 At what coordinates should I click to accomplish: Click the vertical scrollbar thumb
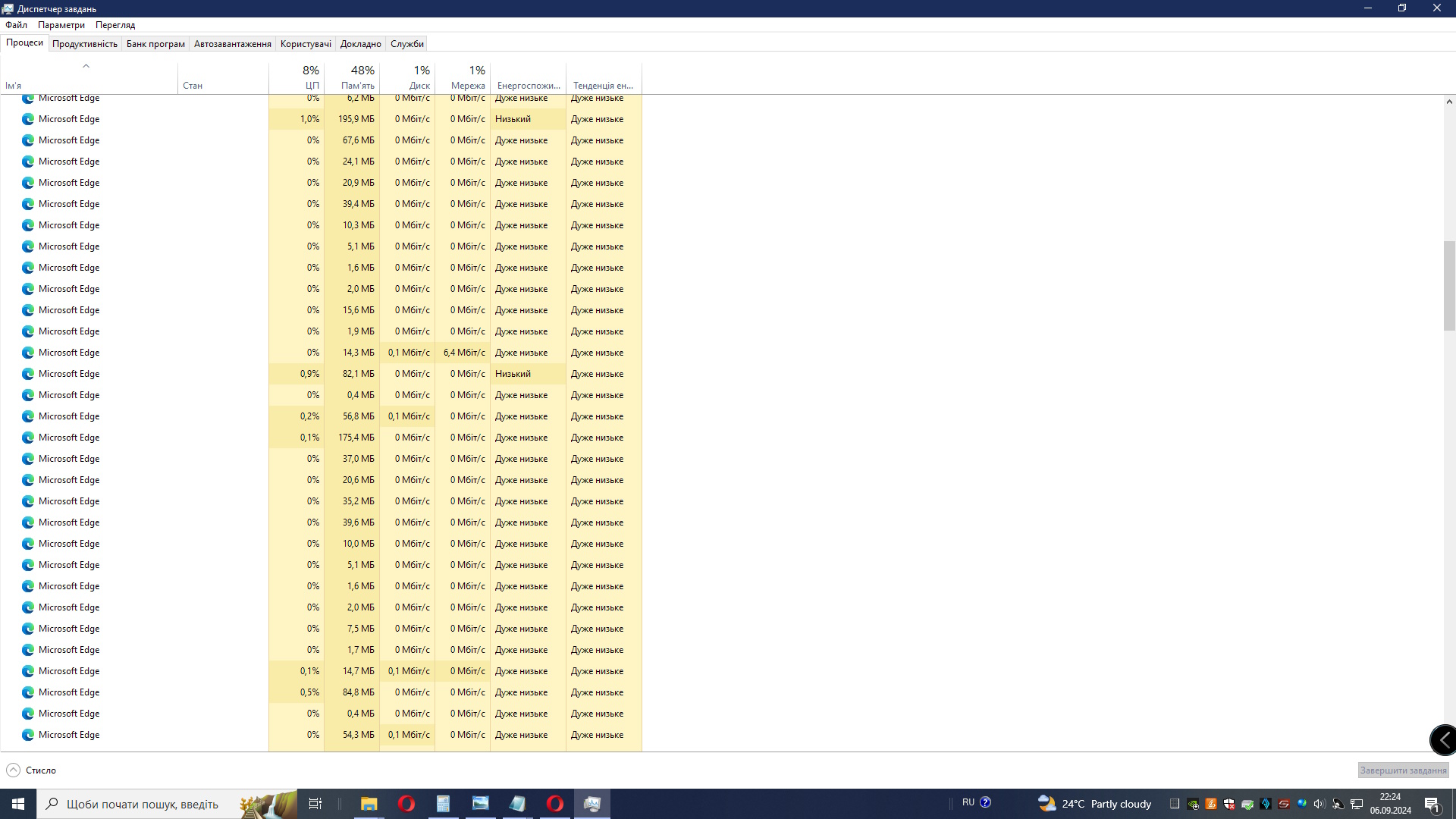pyautogui.click(x=1449, y=285)
